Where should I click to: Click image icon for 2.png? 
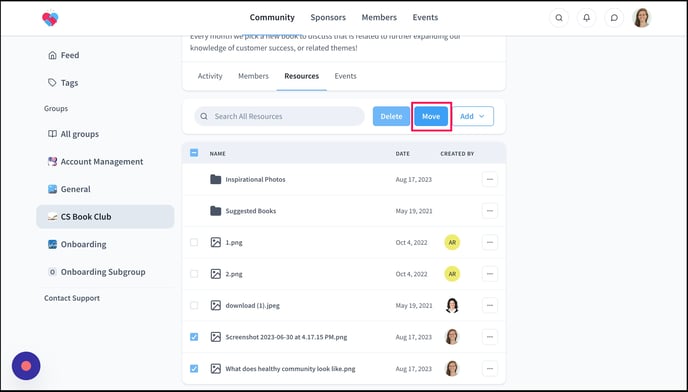(x=215, y=274)
